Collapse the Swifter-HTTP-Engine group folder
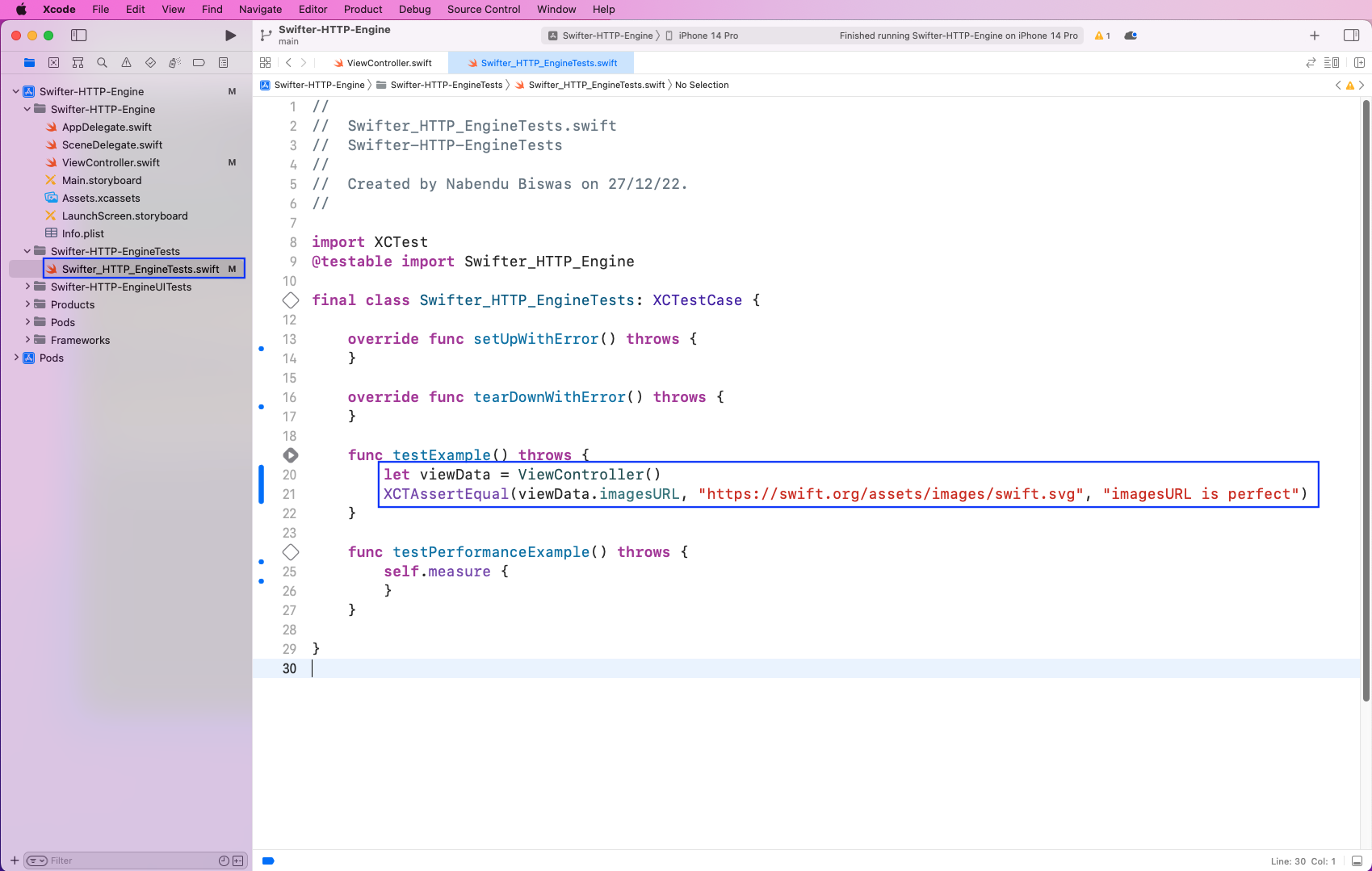This screenshot has height=871, width=1372. (x=27, y=109)
